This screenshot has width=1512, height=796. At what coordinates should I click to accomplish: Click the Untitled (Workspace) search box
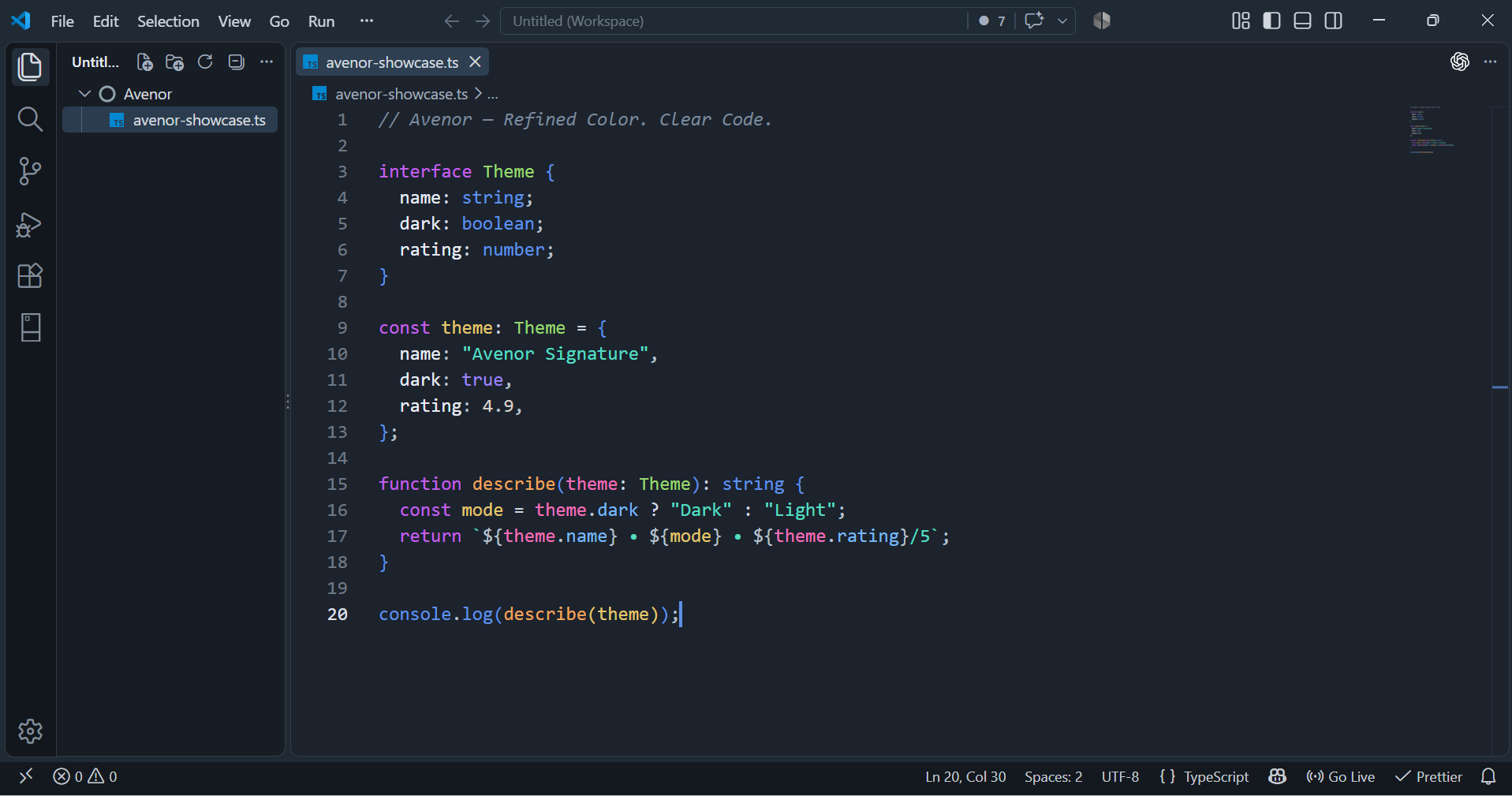coord(734,21)
